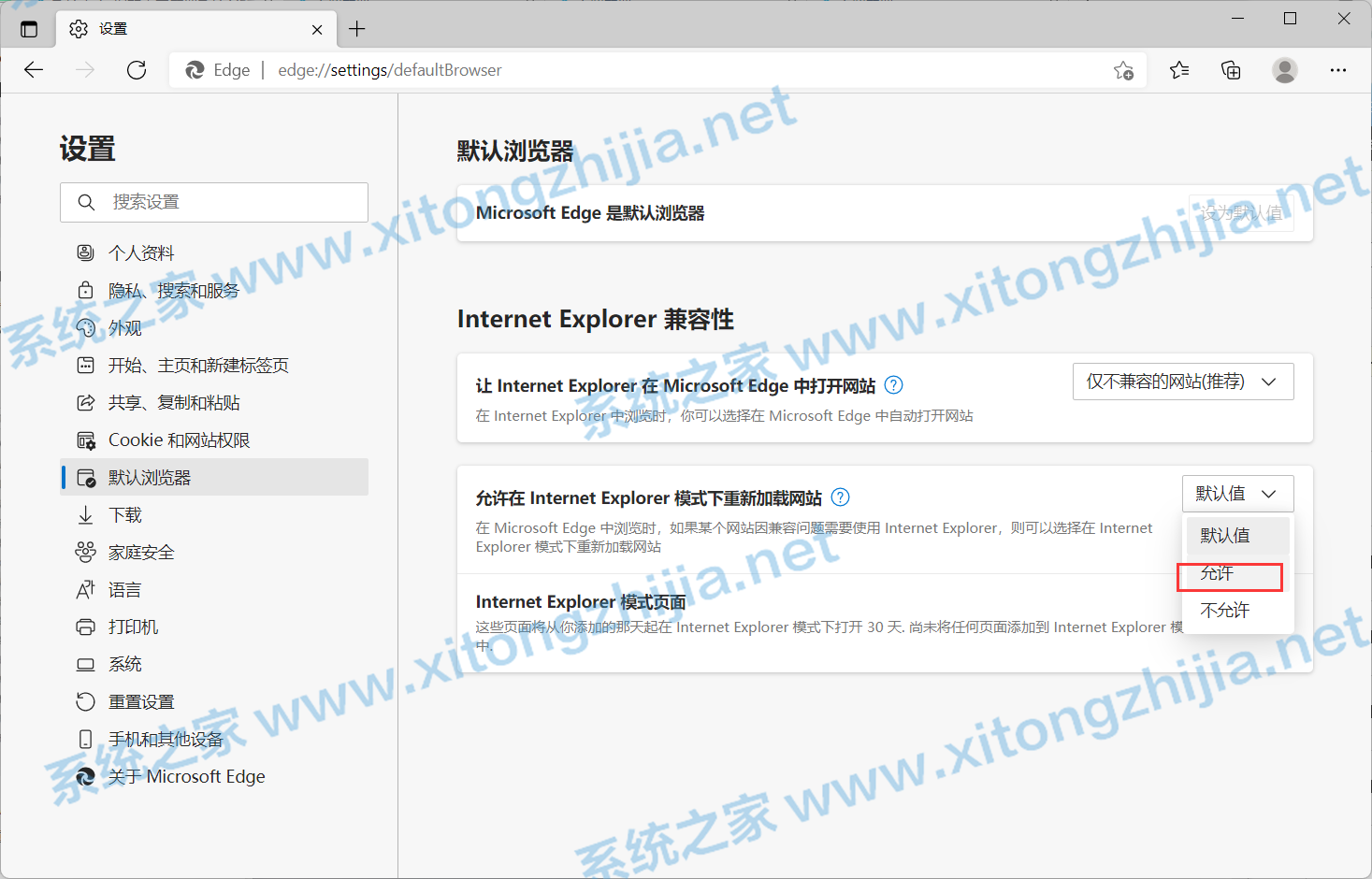1372x879 pixels.
Task: Refresh the settings page
Action: point(137,69)
